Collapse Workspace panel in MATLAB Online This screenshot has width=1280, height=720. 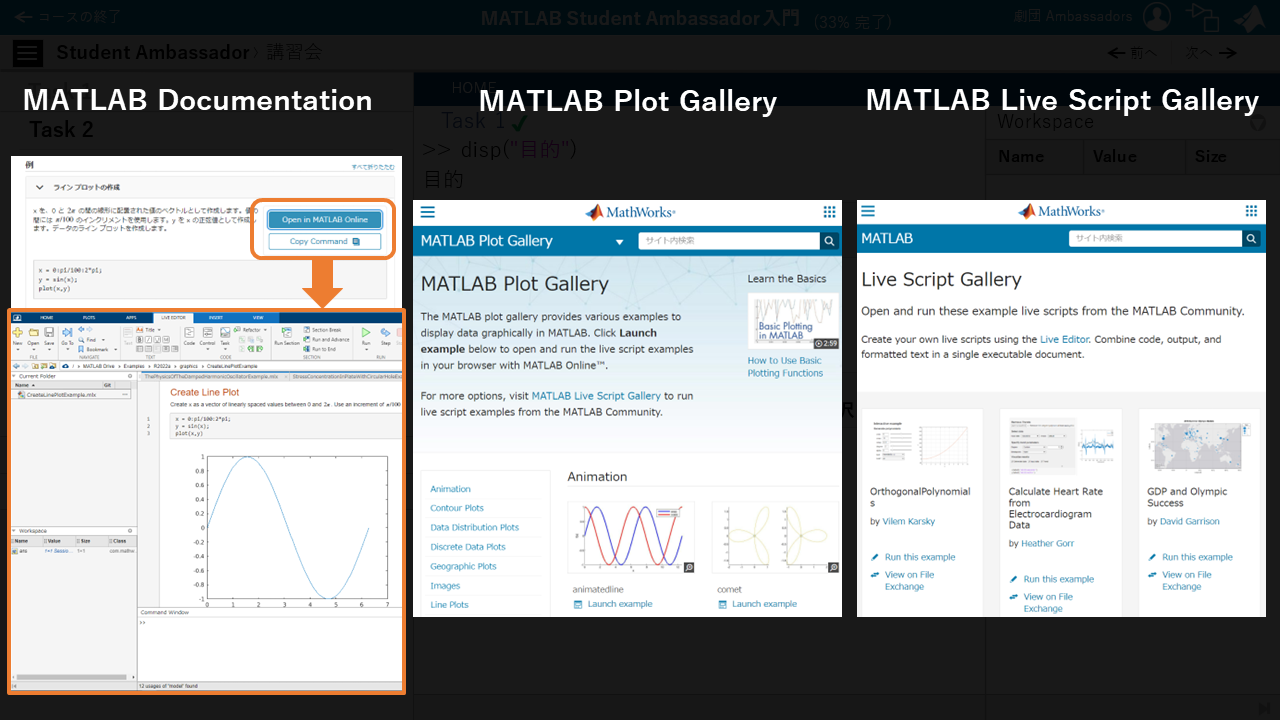13,530
